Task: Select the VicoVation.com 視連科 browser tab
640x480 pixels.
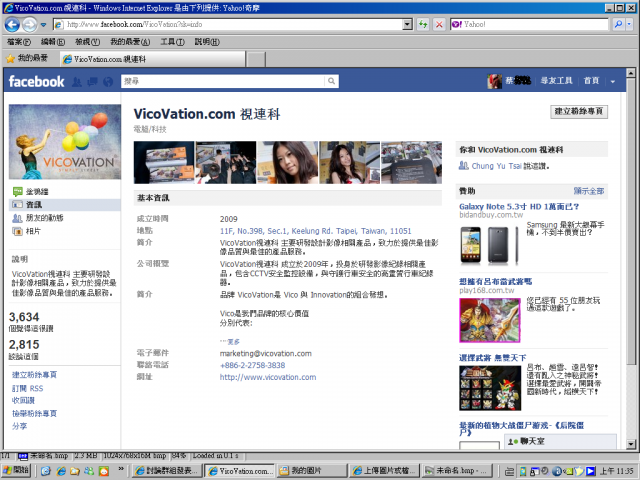Action: click(153, 59)
